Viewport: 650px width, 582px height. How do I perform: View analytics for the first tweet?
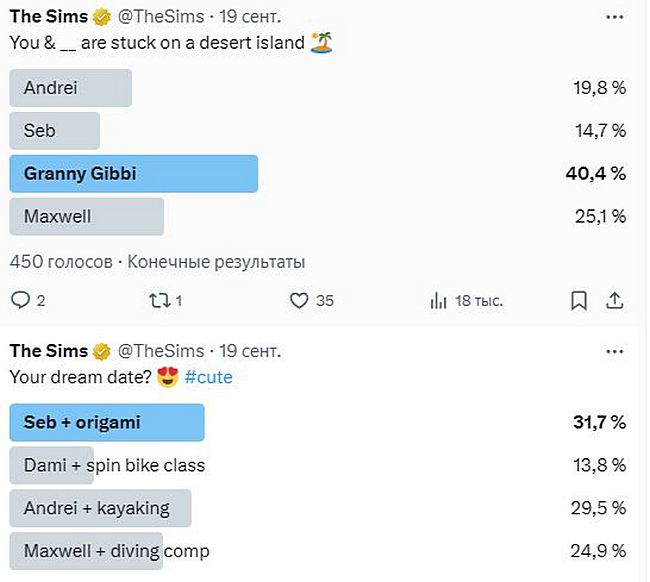438,300
